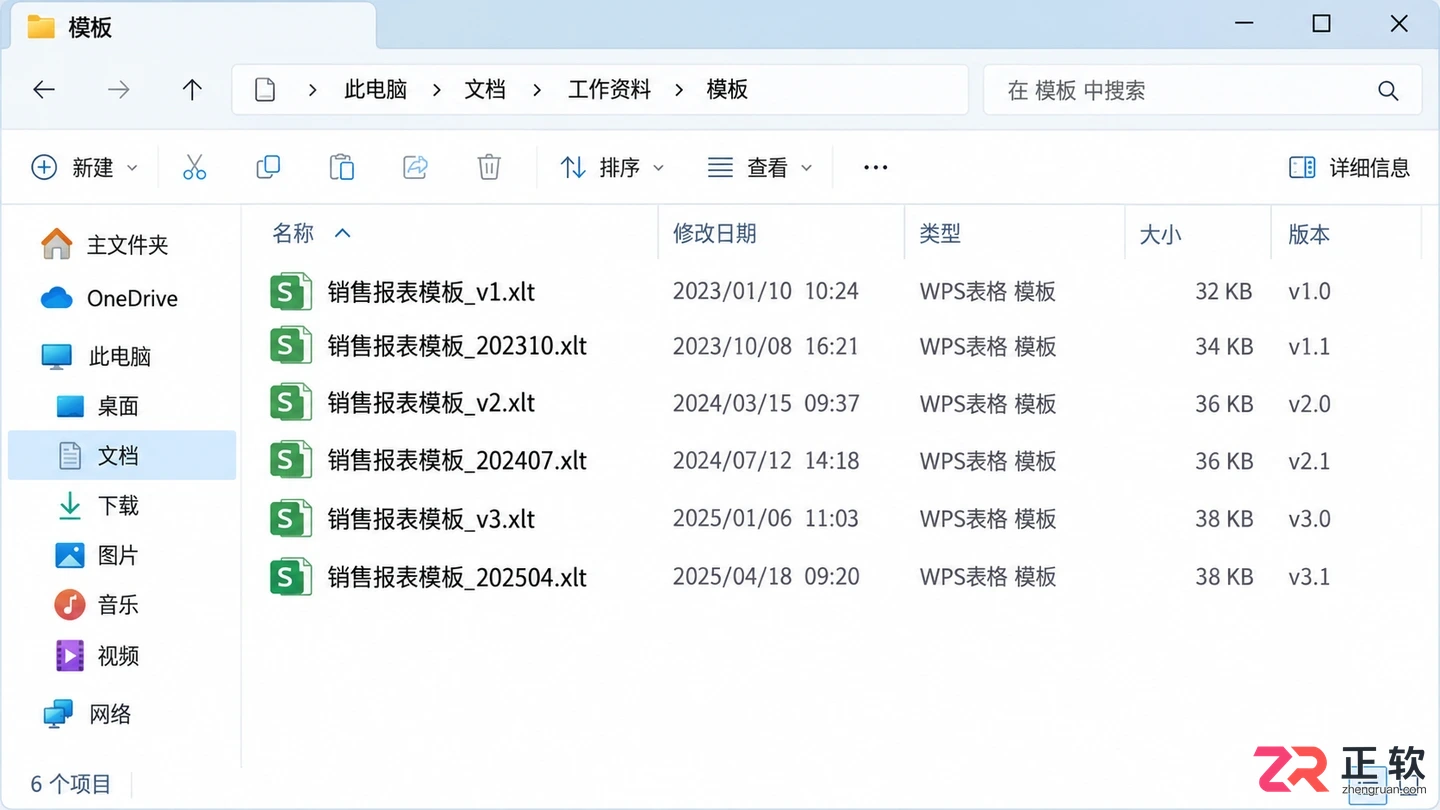Open the 详细信息 details pane
Screen dimensions: 1440x810
coord(1349,167)
